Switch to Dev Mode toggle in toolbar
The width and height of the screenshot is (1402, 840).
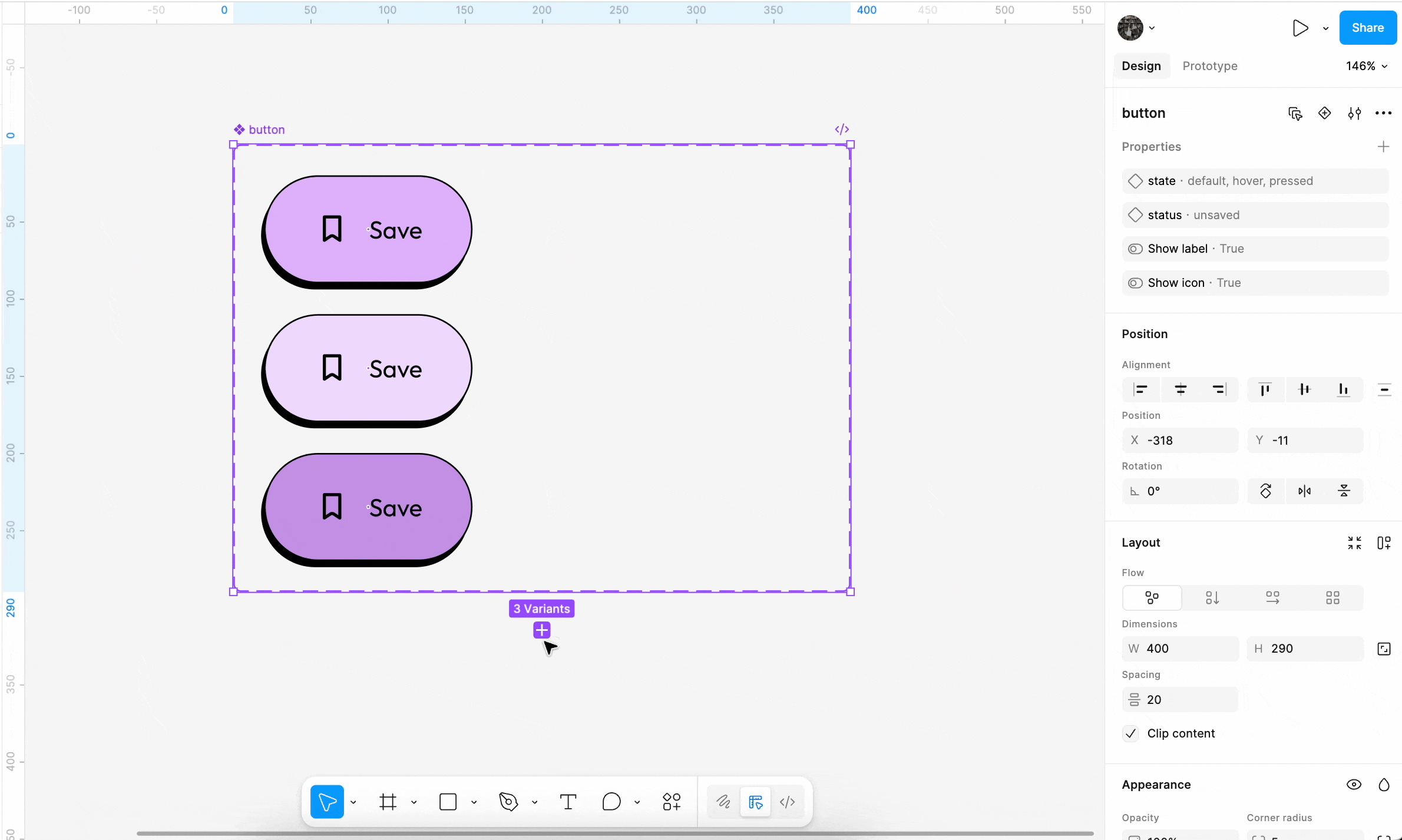(x=788, y=802)
